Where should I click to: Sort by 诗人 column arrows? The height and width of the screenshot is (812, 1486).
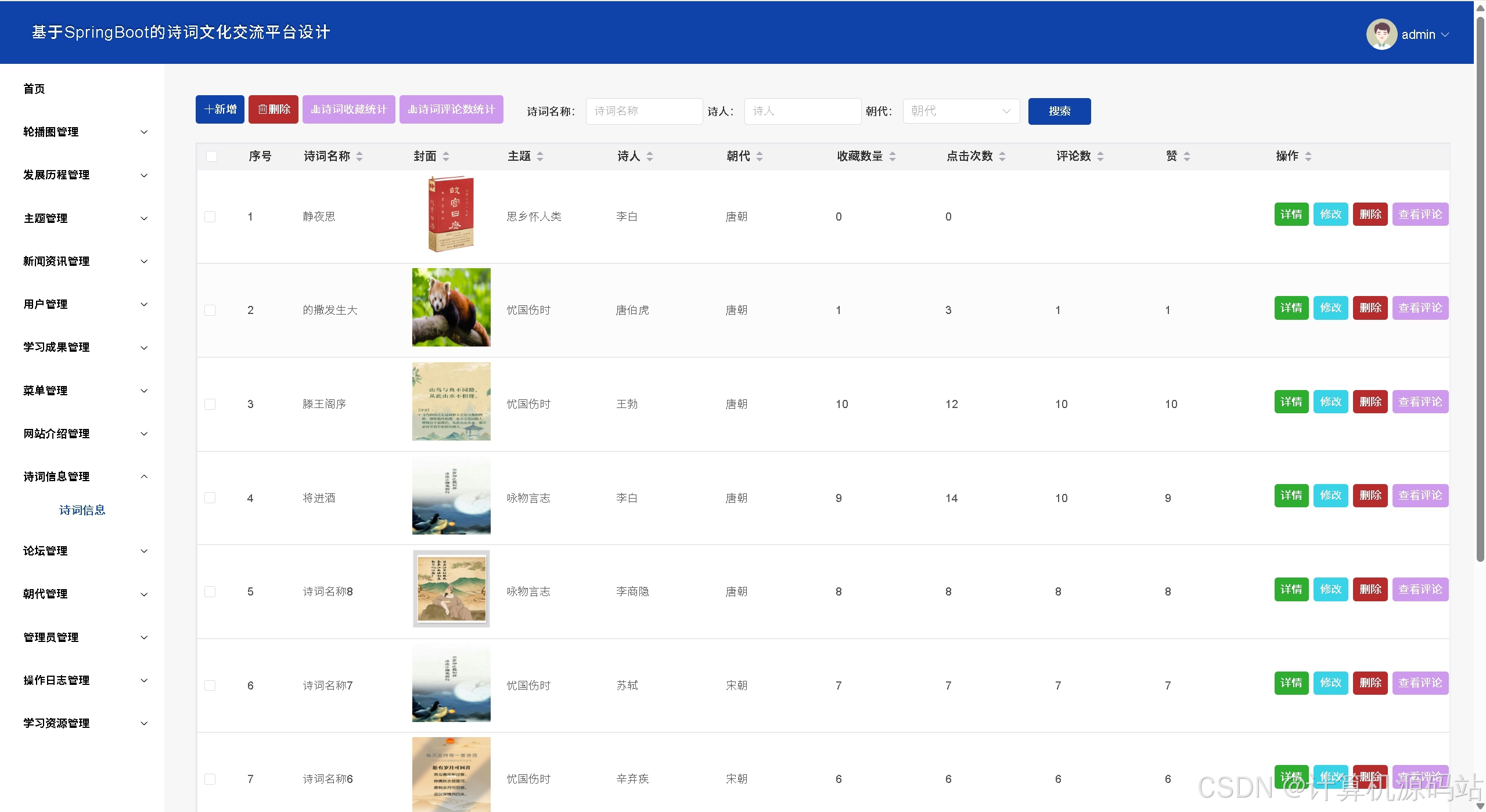[x=650, y=157]
